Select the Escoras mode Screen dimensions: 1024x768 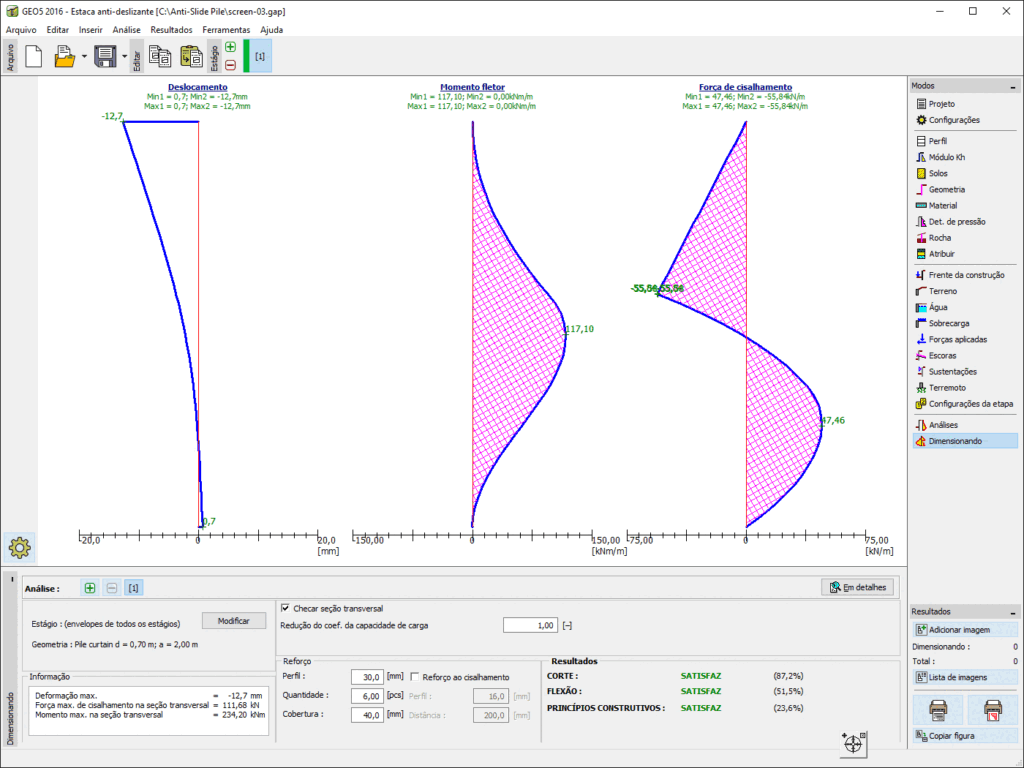tap(965, 355)
